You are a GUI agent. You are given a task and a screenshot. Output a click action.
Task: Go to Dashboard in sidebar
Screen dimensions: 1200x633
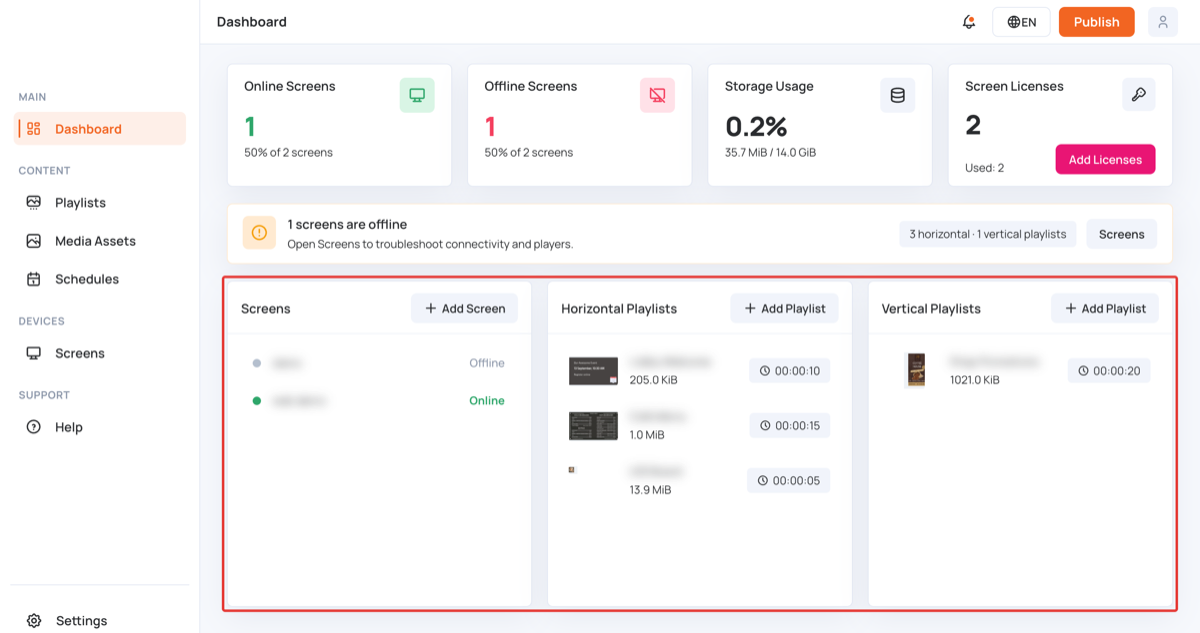click(x=100, y=129)
